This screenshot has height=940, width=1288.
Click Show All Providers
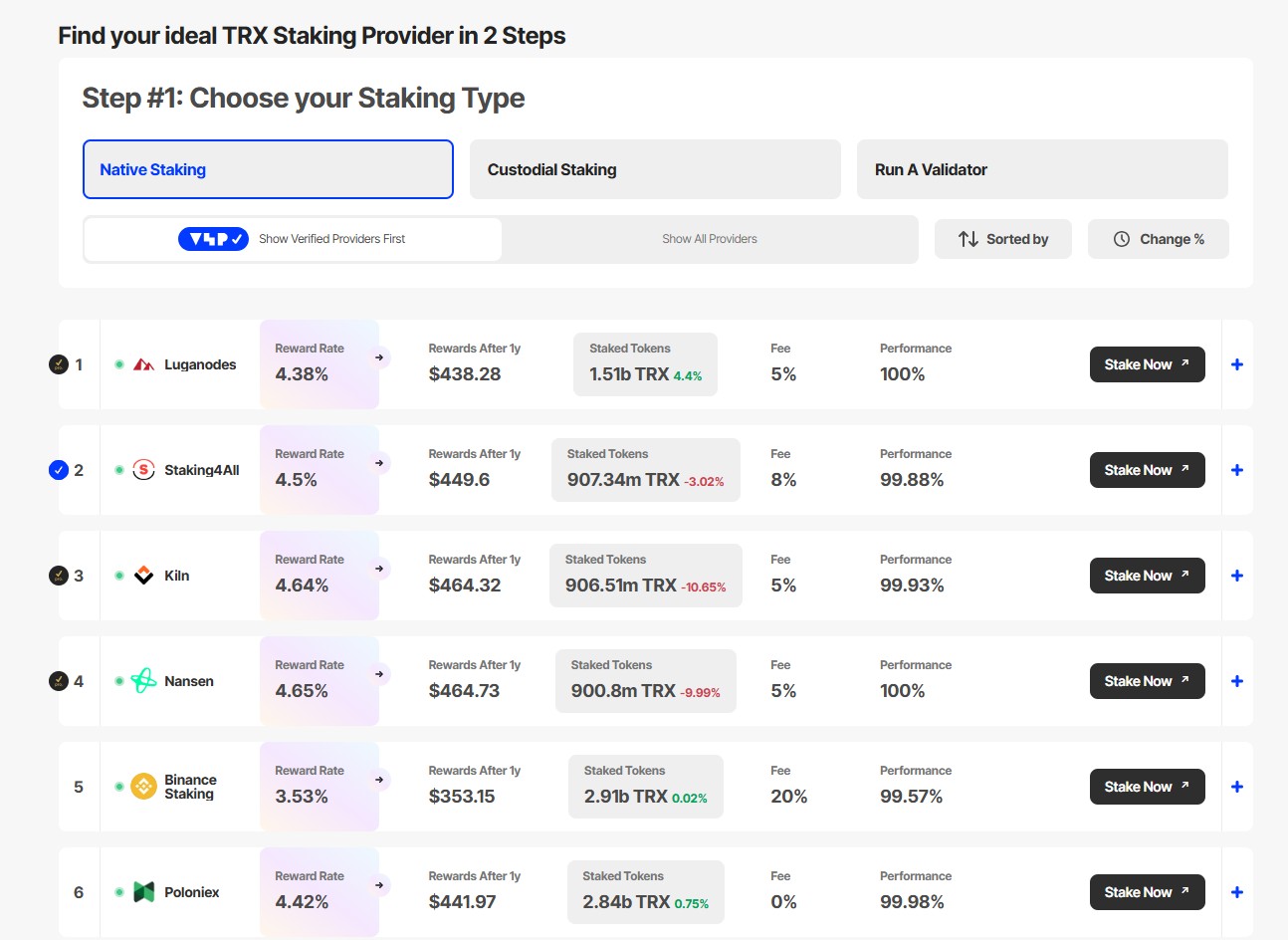(x=709, y=239)
